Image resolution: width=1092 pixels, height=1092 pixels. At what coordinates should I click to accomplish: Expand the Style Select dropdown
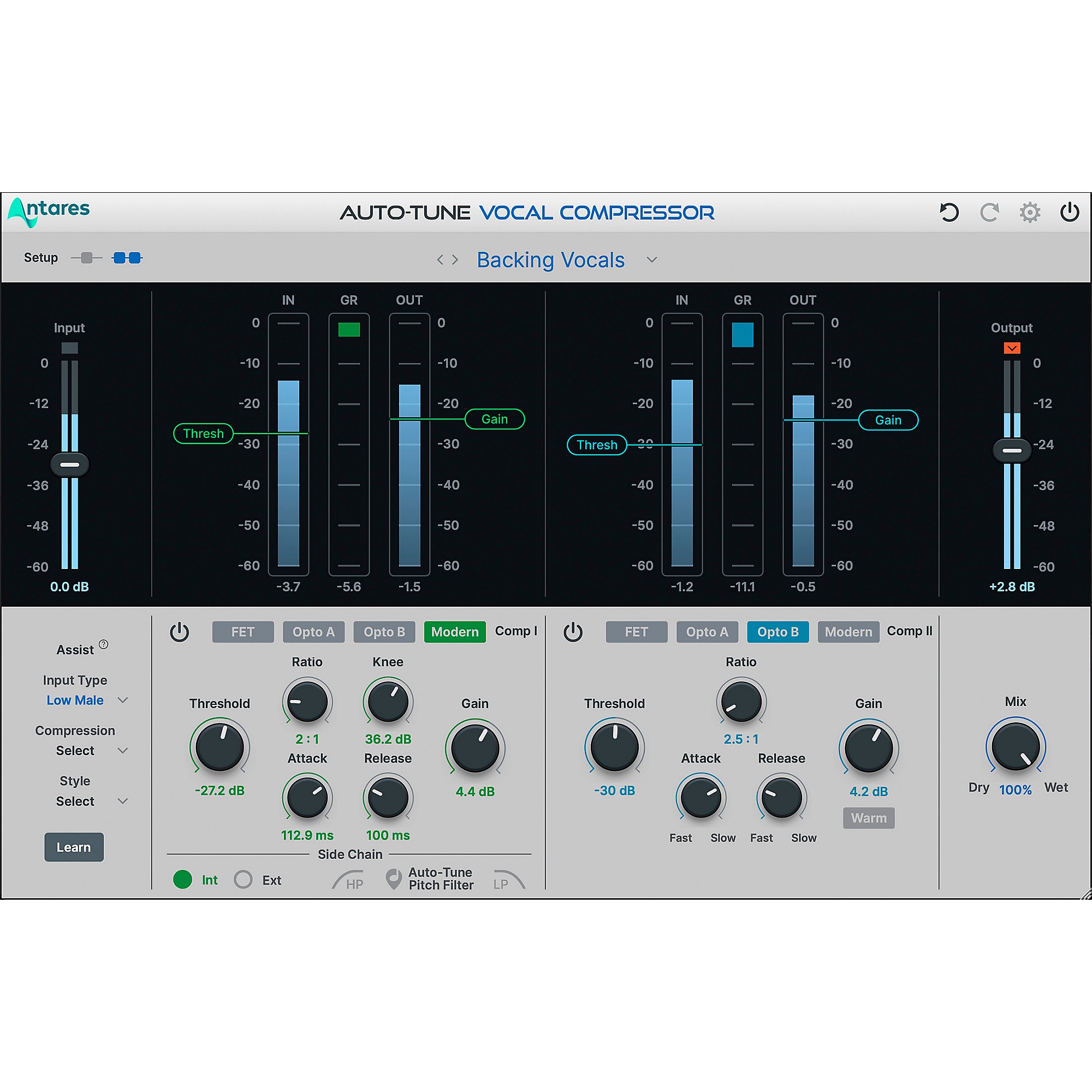pos(123,801)
